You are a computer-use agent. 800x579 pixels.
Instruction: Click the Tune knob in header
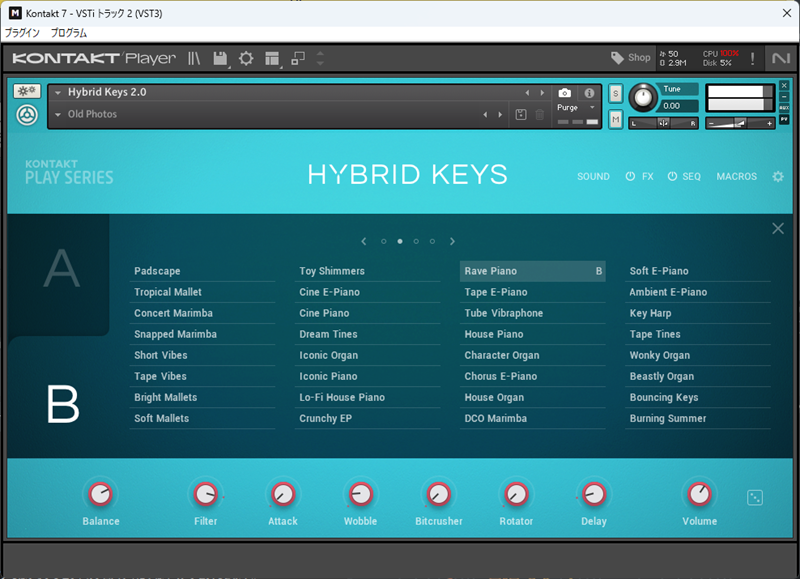pyautogui.click(x=643, y=97)
